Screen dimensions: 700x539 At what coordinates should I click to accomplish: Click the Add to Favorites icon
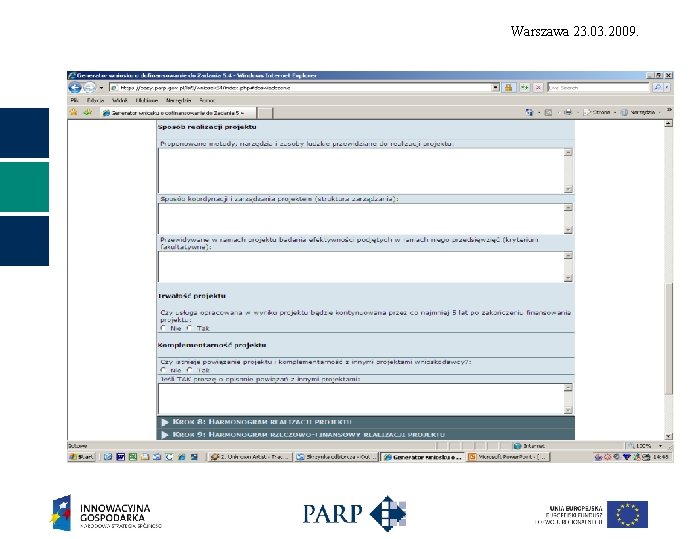click(x=88, y=113)
